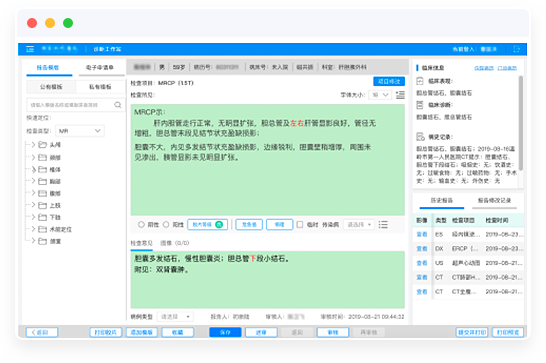The height and width of the screenshot is (363, 546).
Task: Click the 病理 button
Action: [x=279, y=225]
